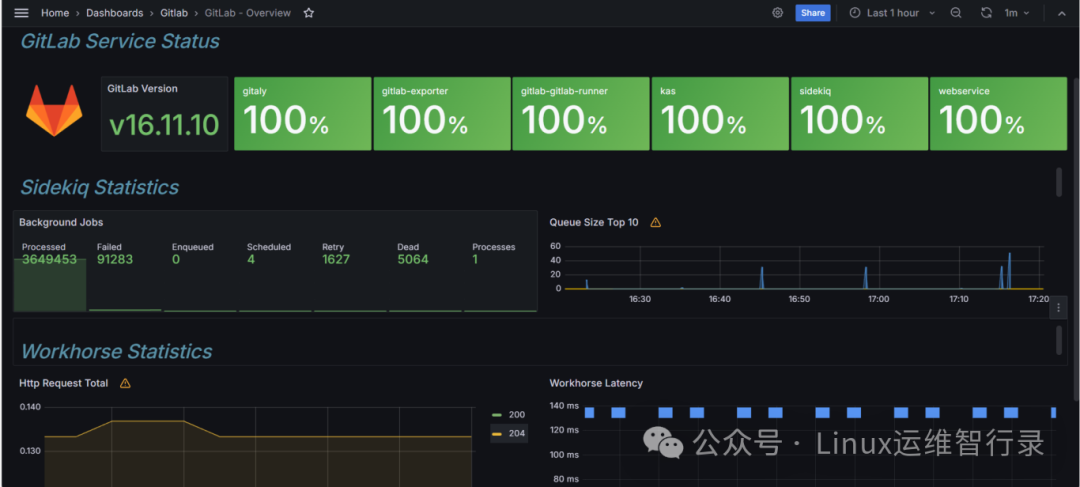Click Failed value 91283
Viewport: 1080px width, 487px height.
tap(115, 260)
